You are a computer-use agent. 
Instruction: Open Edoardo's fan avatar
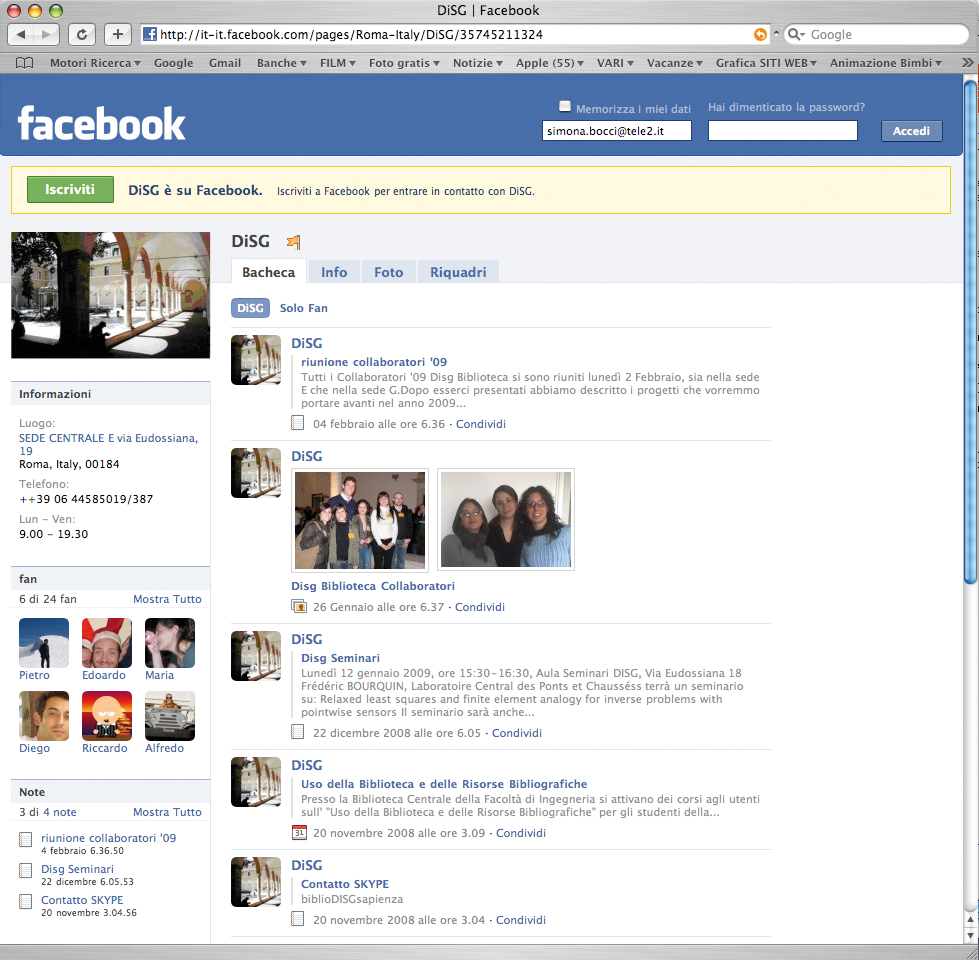pyautogui.click(x=107, y=643)
